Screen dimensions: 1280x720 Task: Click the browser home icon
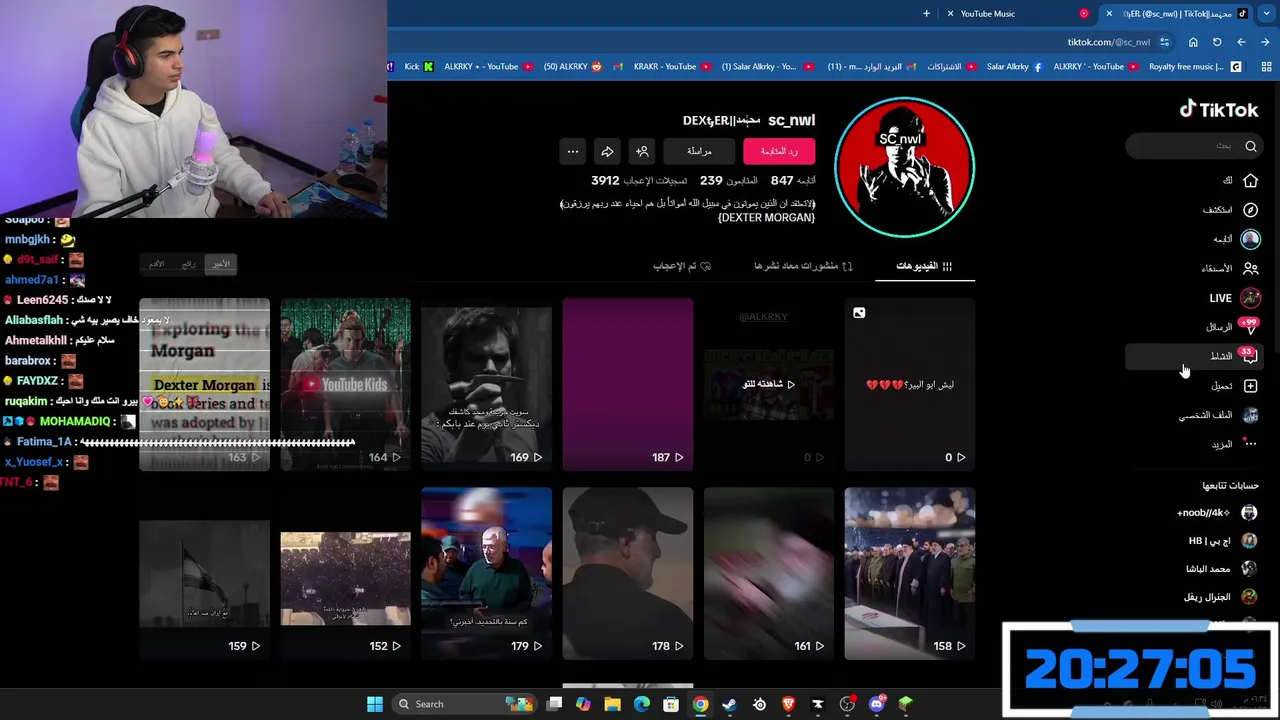[1193, 42]
